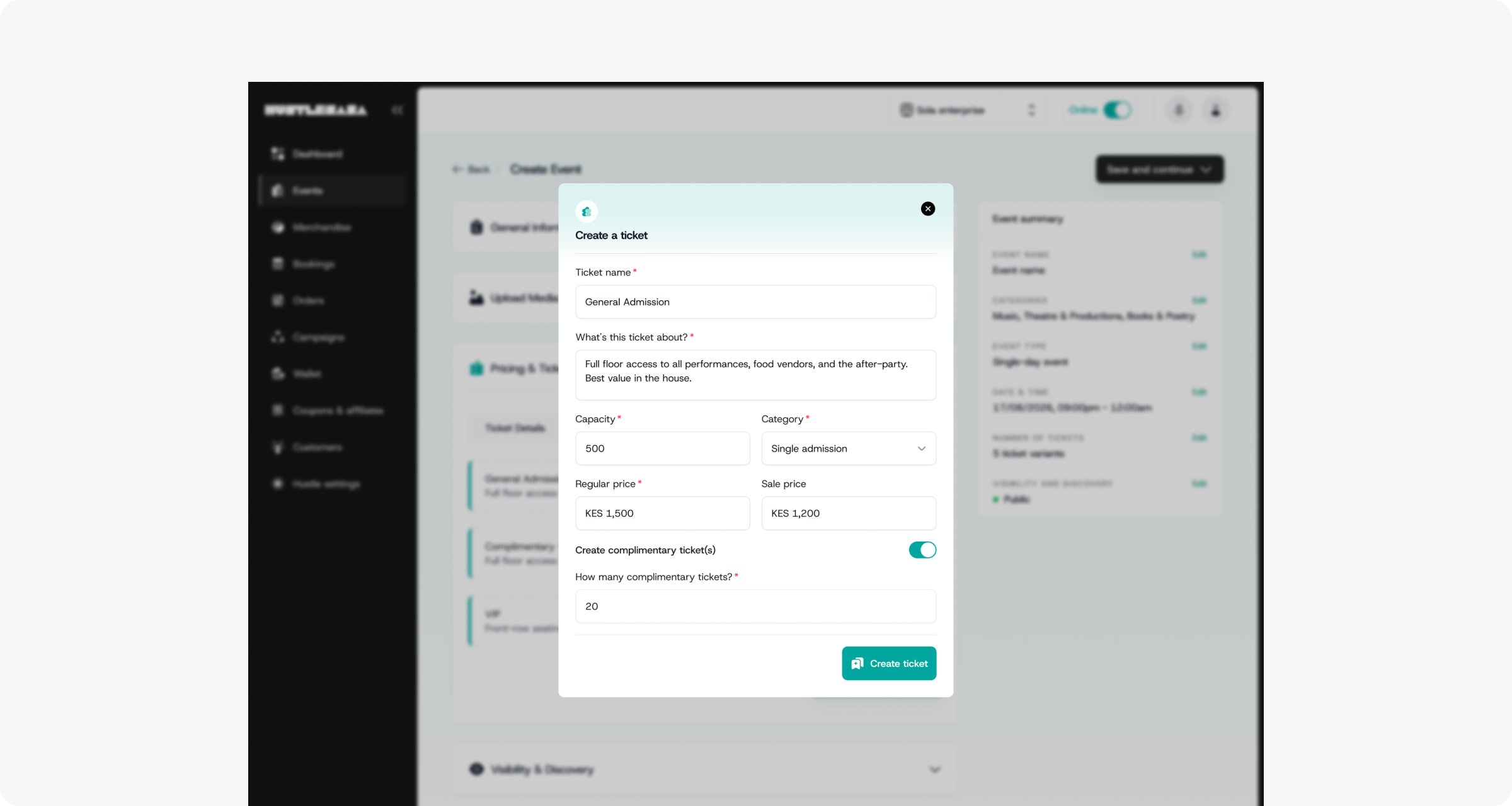
Task: Click the Ticket Details tab
Action: pos(515,428)
